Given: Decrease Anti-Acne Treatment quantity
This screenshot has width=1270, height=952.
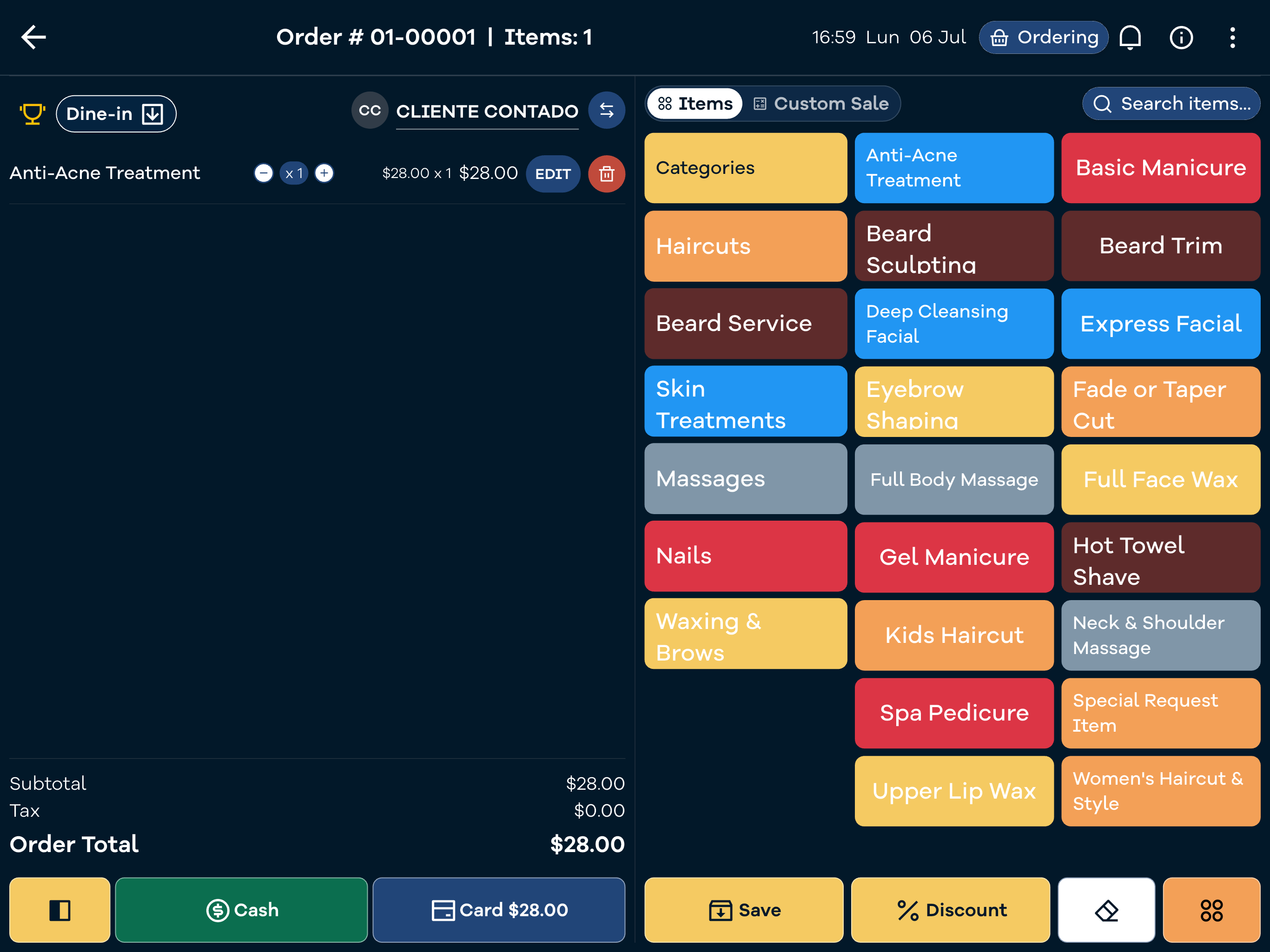Looking at the screenshot, I should click(x=264, y=173).
